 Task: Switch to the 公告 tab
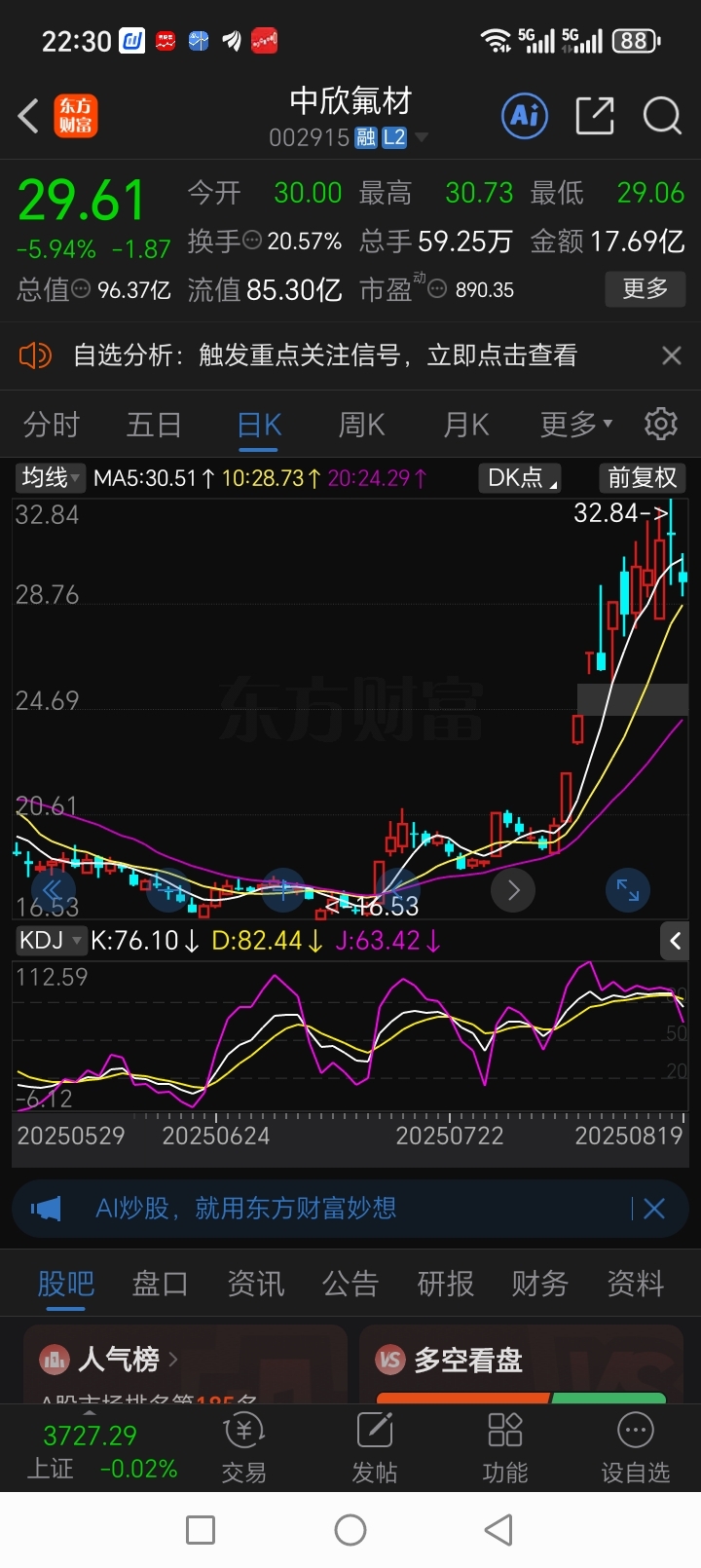350,1284
